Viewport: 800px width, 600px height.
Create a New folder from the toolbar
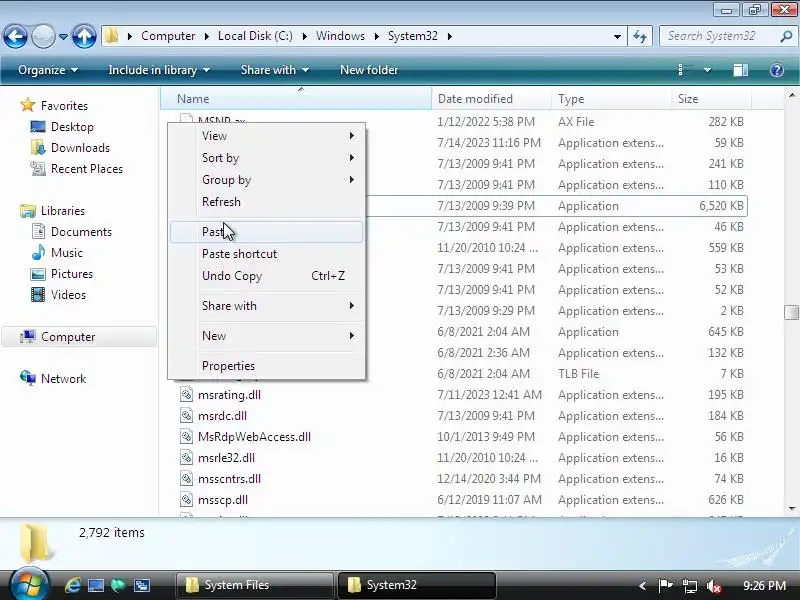[x=369, y=70]
